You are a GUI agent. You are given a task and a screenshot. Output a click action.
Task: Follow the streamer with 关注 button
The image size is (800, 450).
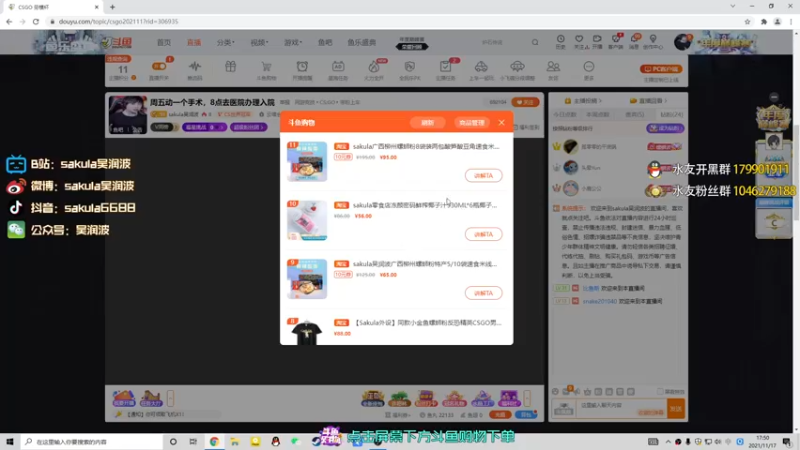click(x=525, y=102)
